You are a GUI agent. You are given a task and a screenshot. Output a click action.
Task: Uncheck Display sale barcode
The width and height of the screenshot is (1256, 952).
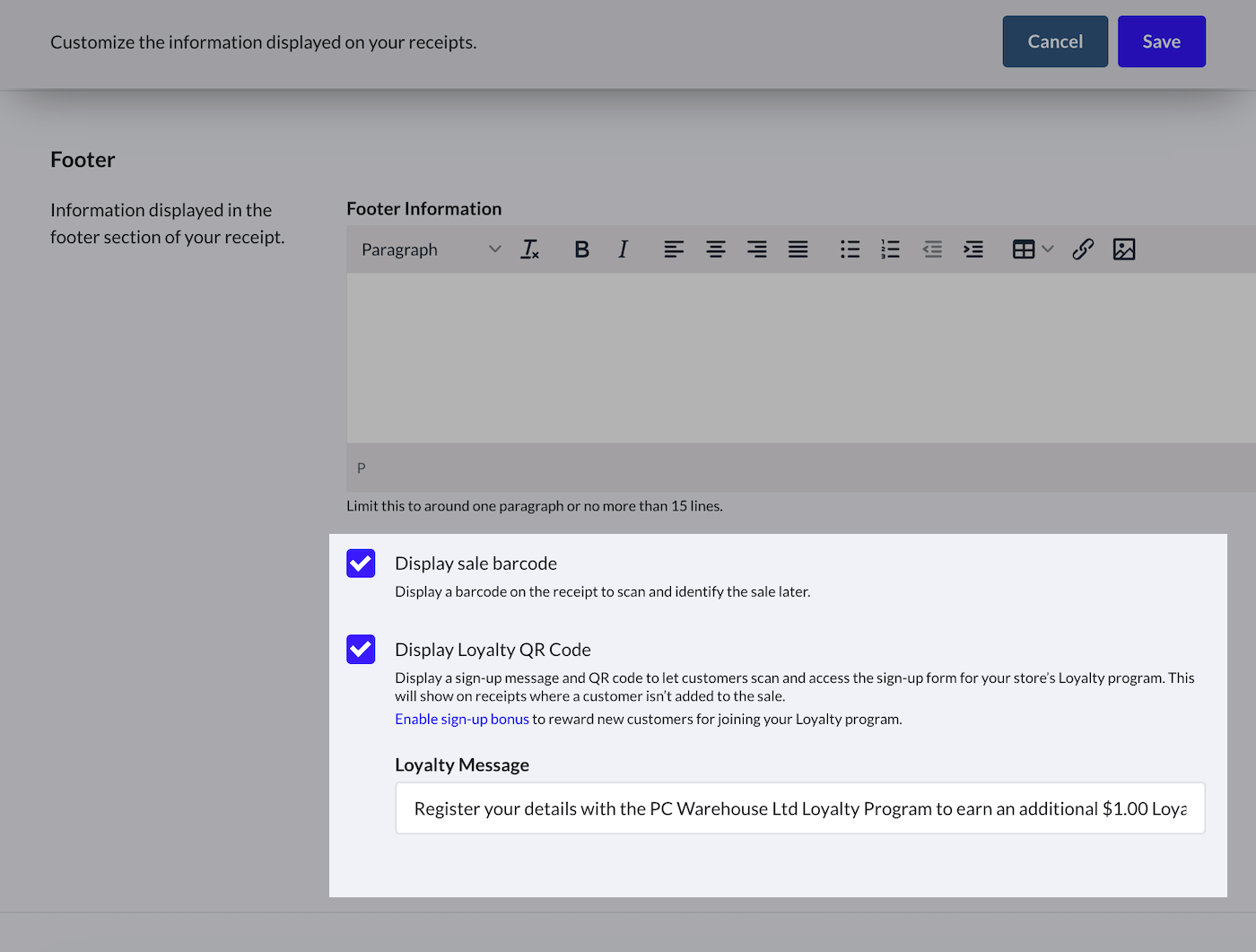[361, 563]
